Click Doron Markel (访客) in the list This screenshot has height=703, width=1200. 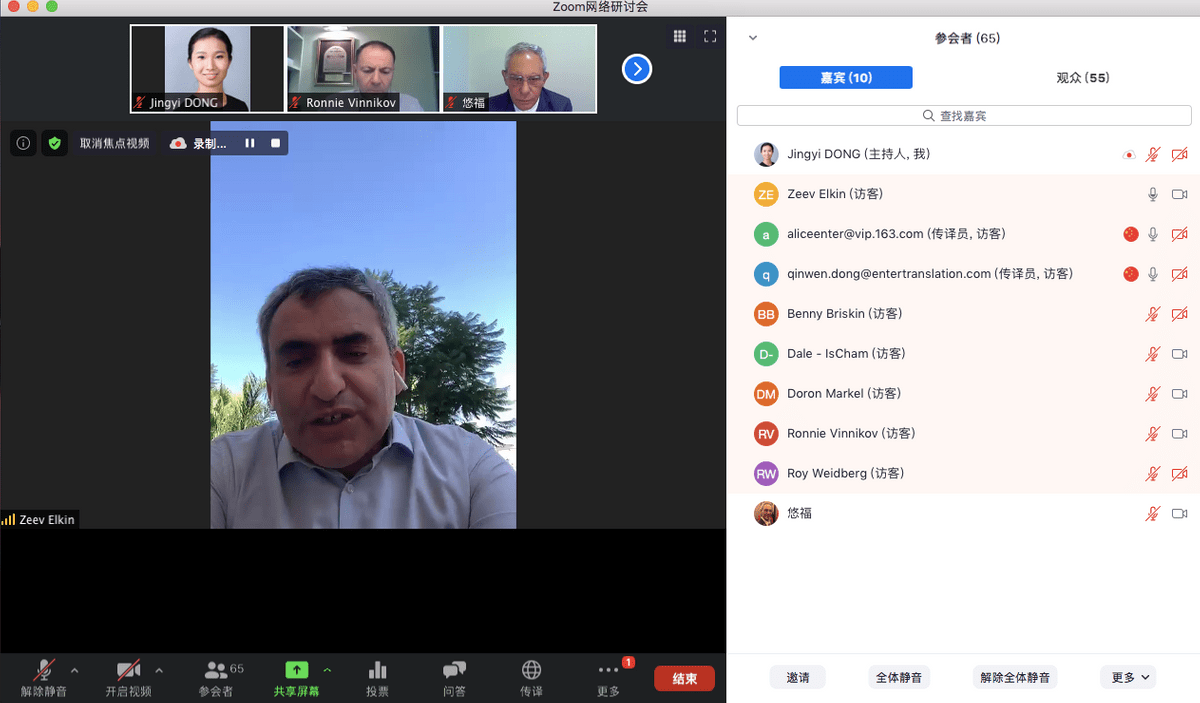[844, 394]
